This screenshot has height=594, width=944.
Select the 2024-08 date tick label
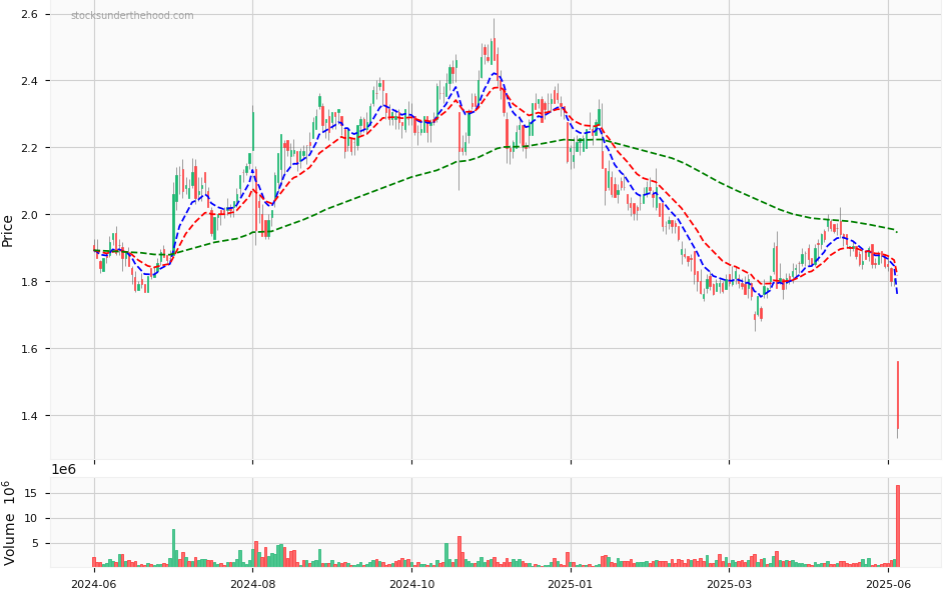click(252, 583)
